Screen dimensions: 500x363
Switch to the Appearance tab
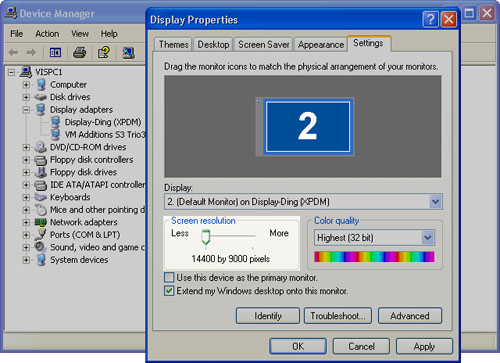tap(321, 44)
